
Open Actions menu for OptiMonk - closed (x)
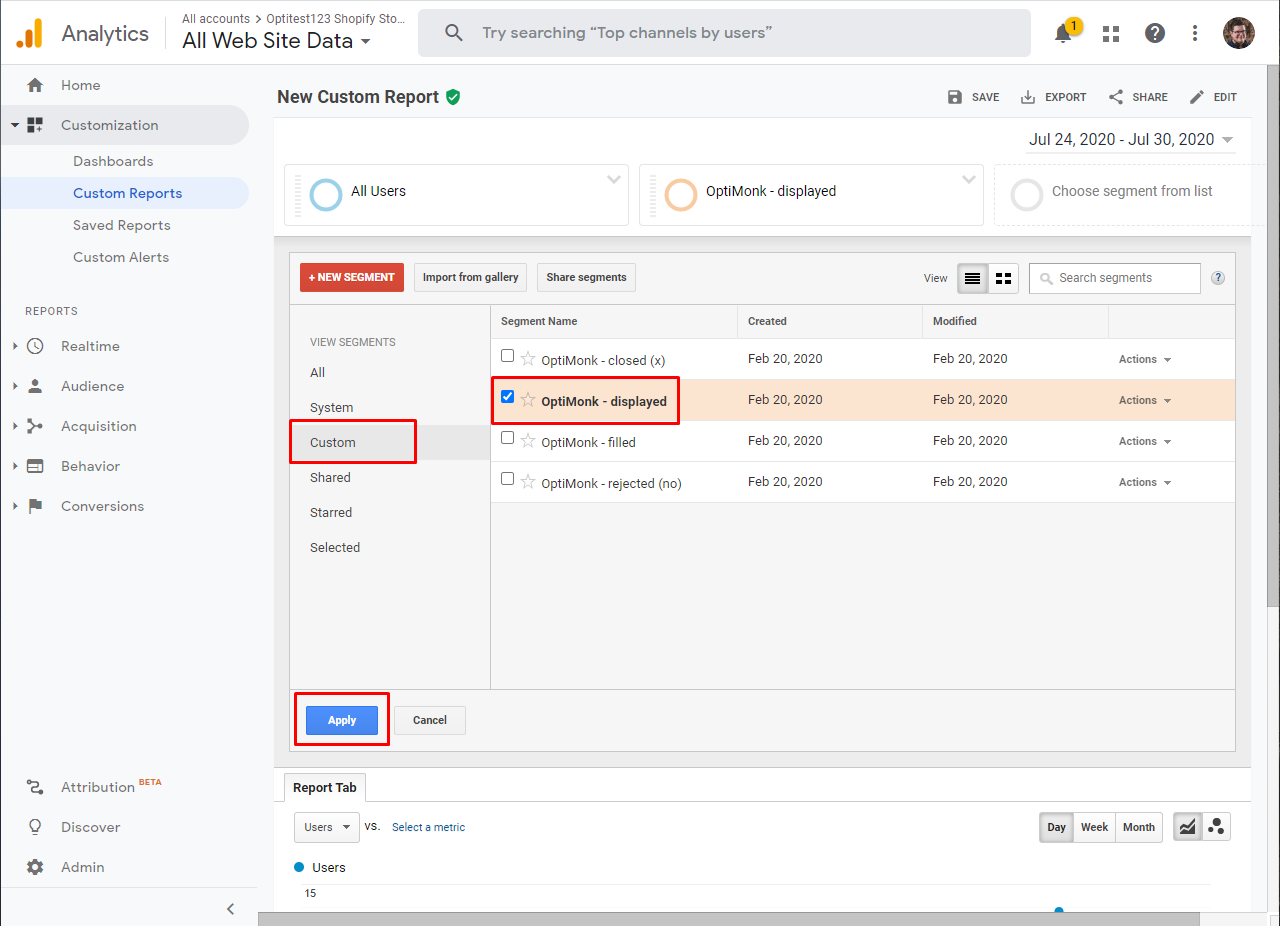(x=1145, y=359)
